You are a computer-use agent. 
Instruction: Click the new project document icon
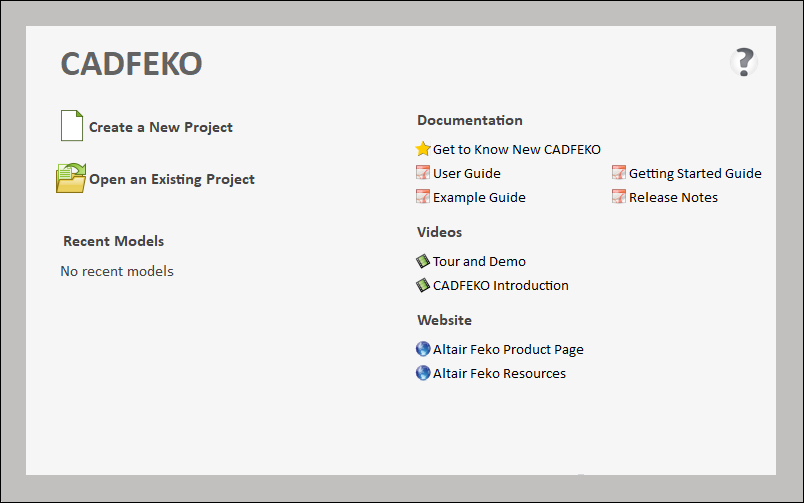click(x=72, y=126)
